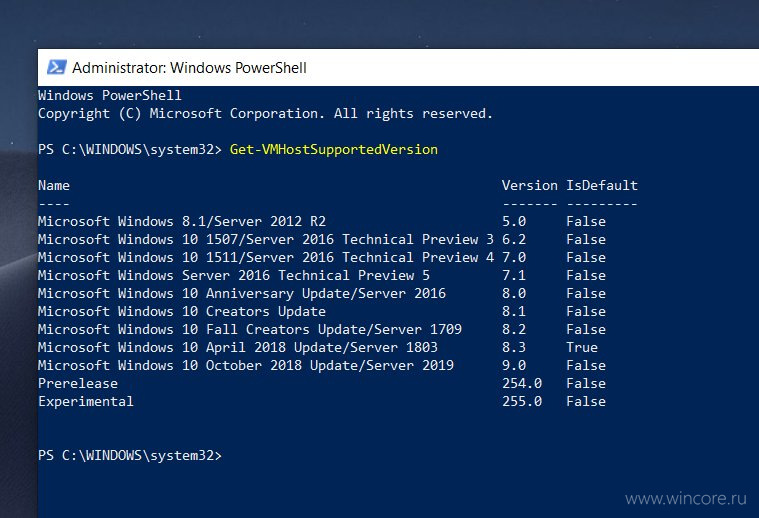759x518 pixels.
Task: Click the first PS C:\WINDOWS\system32> prompt text
Action: click(130, 150)
